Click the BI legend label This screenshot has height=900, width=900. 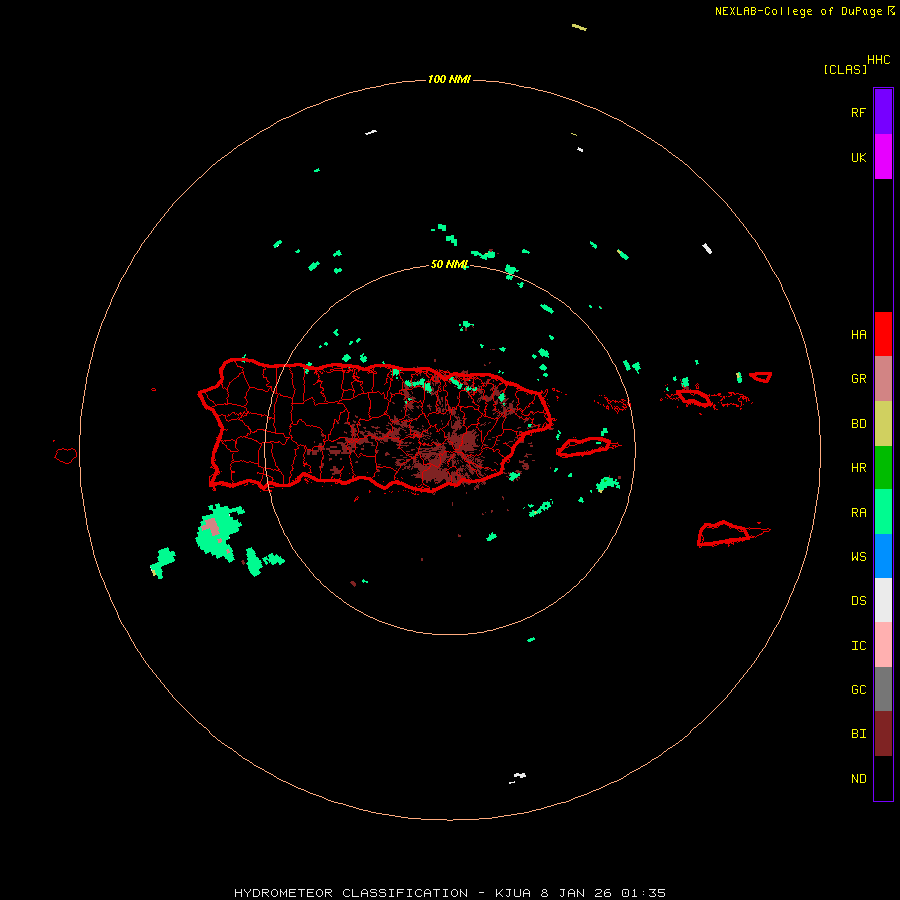tap(858, 734)
